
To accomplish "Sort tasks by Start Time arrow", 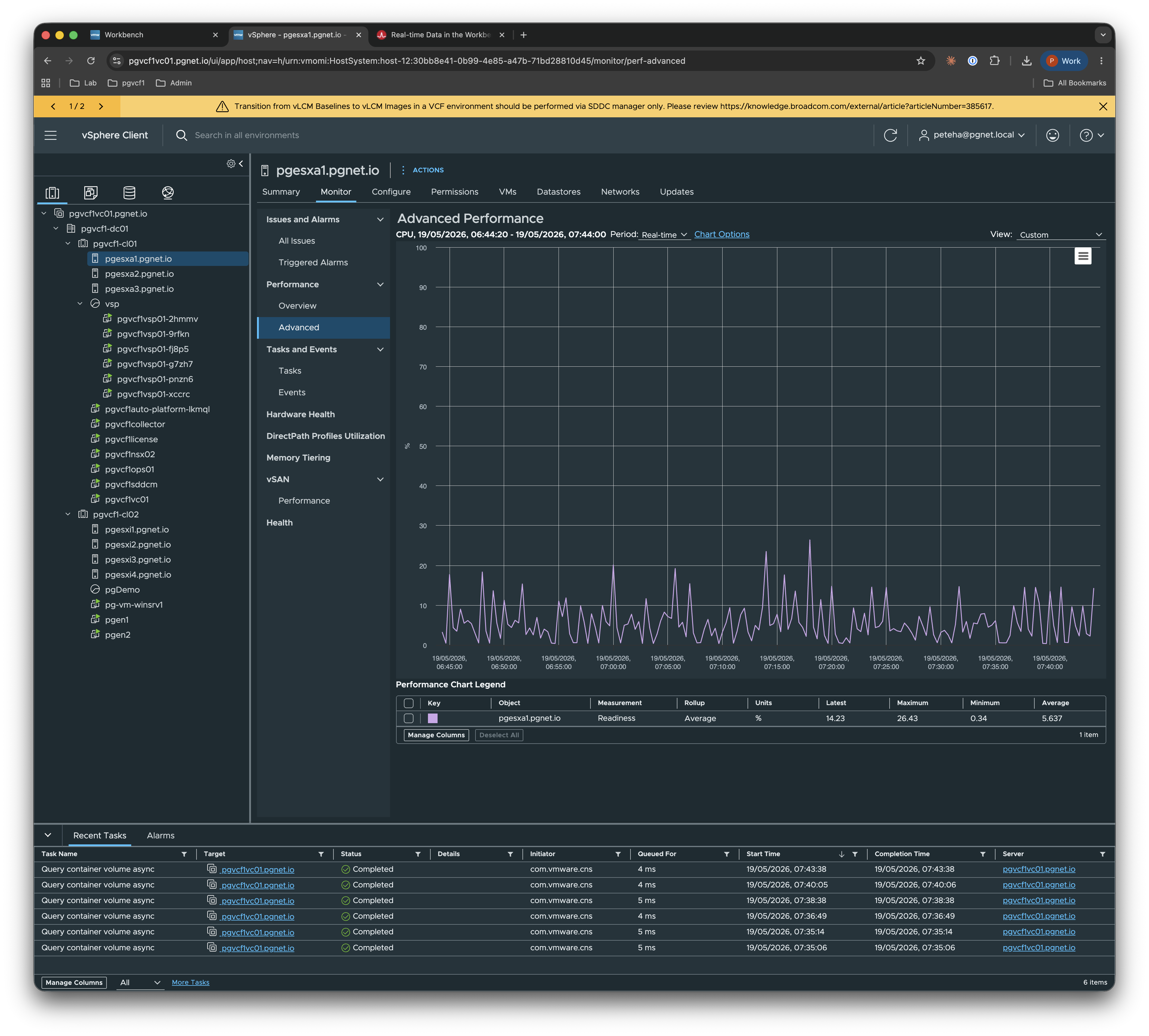I will (x=841, y=854).
